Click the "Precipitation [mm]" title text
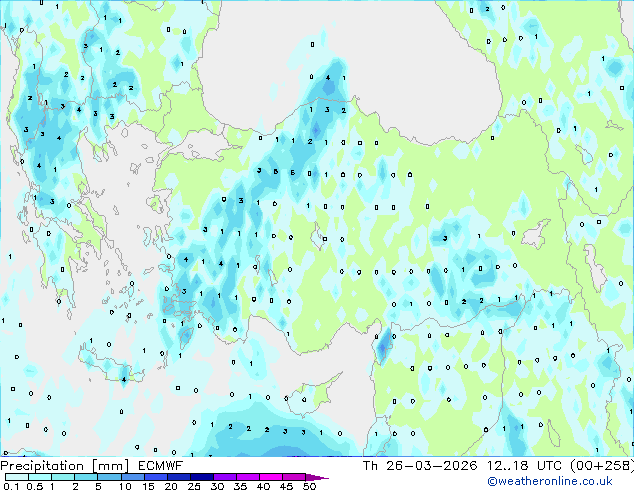The image size is (634, 490). coord(65,466)
